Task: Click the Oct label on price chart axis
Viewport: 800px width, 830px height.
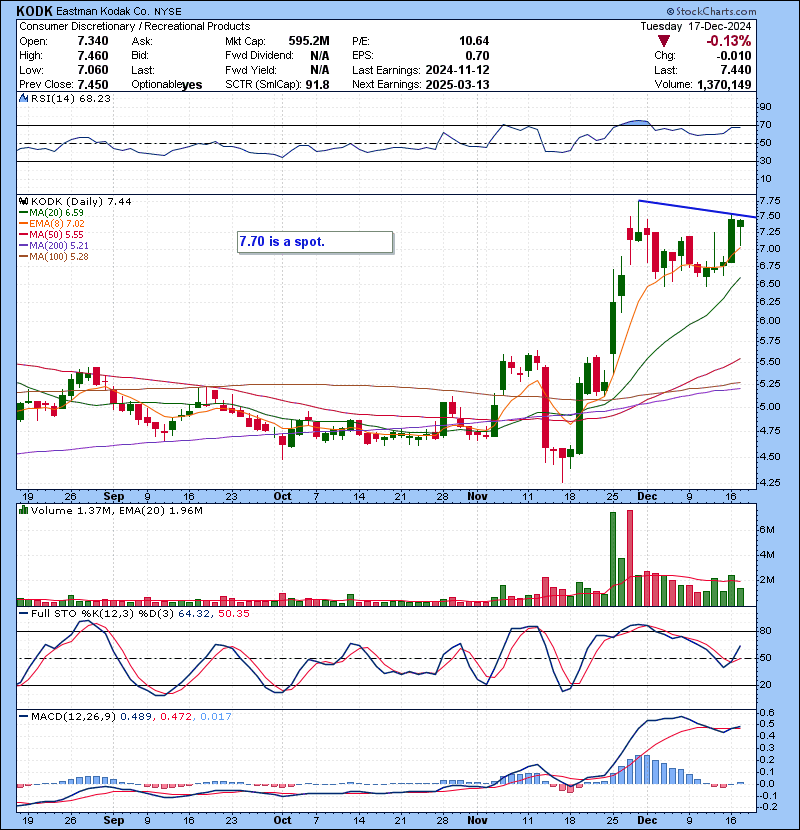Action: click(x=282, y=497)
